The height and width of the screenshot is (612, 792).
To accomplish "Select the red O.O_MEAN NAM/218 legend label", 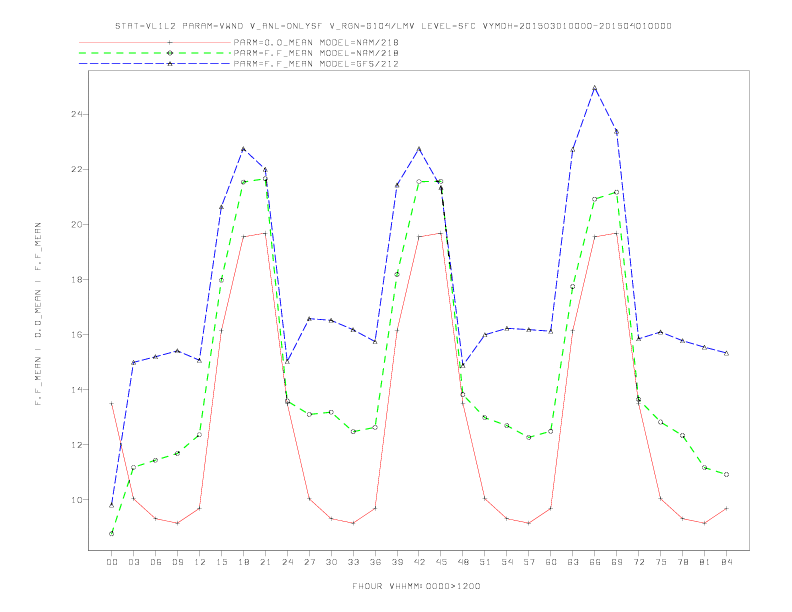I will [x=316, y=42].
